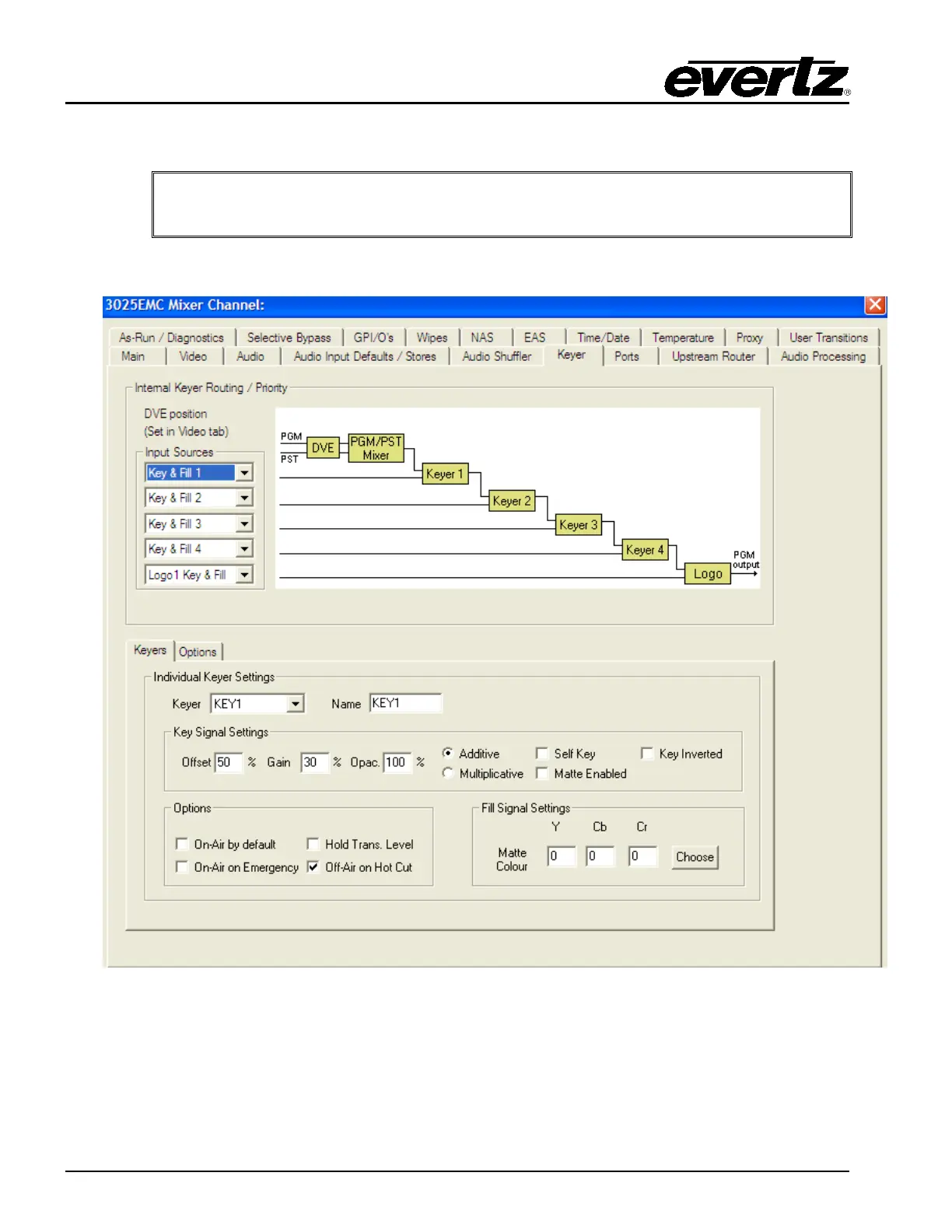Viewport: 952px width, 1232px height.
Task: Switch to Selective Bypass tab
Action: pos(289,338)
